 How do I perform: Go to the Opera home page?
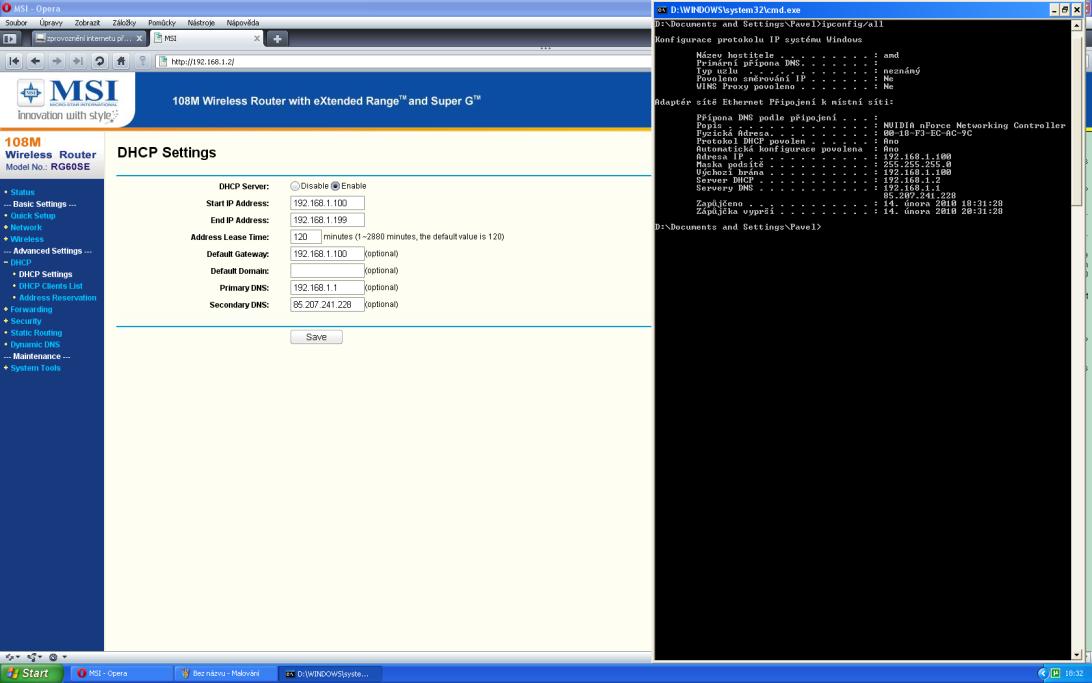coord(121,61)
